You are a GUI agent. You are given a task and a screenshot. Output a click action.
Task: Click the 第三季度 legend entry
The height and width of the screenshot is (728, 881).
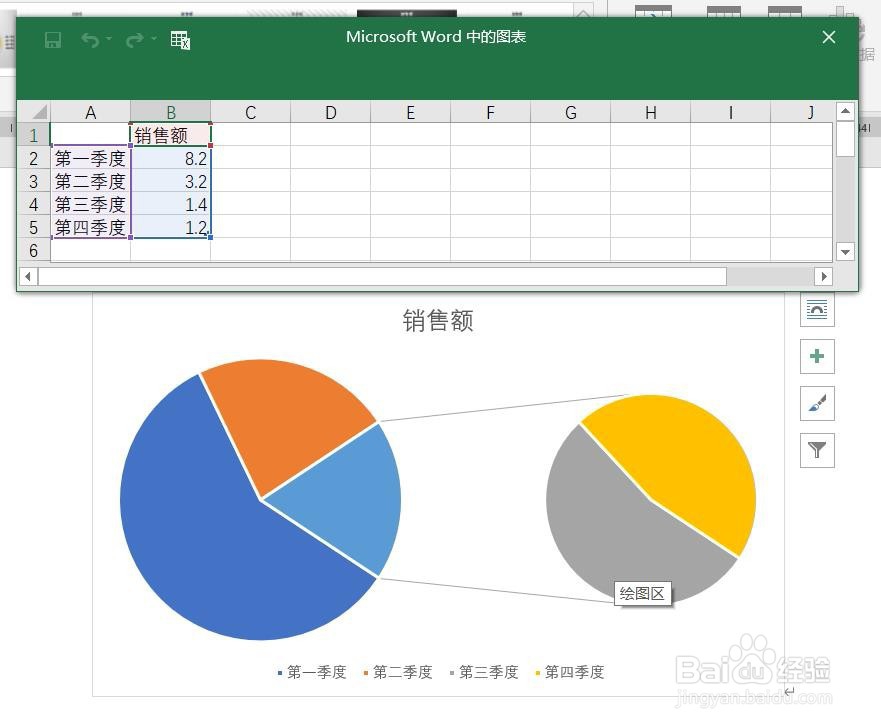(x=487, y=672)
